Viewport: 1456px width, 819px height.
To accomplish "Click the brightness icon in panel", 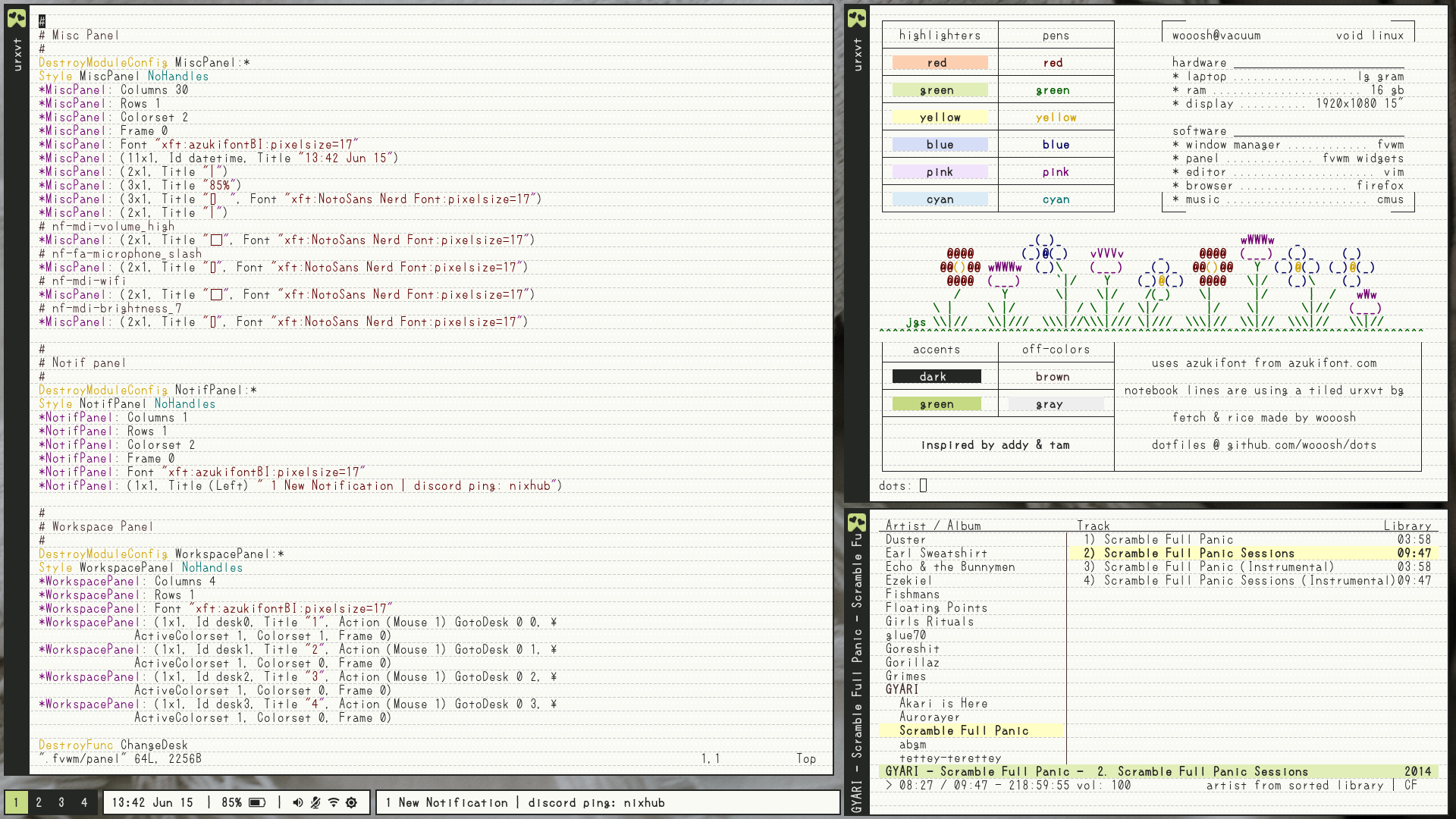I will (351, 802).
